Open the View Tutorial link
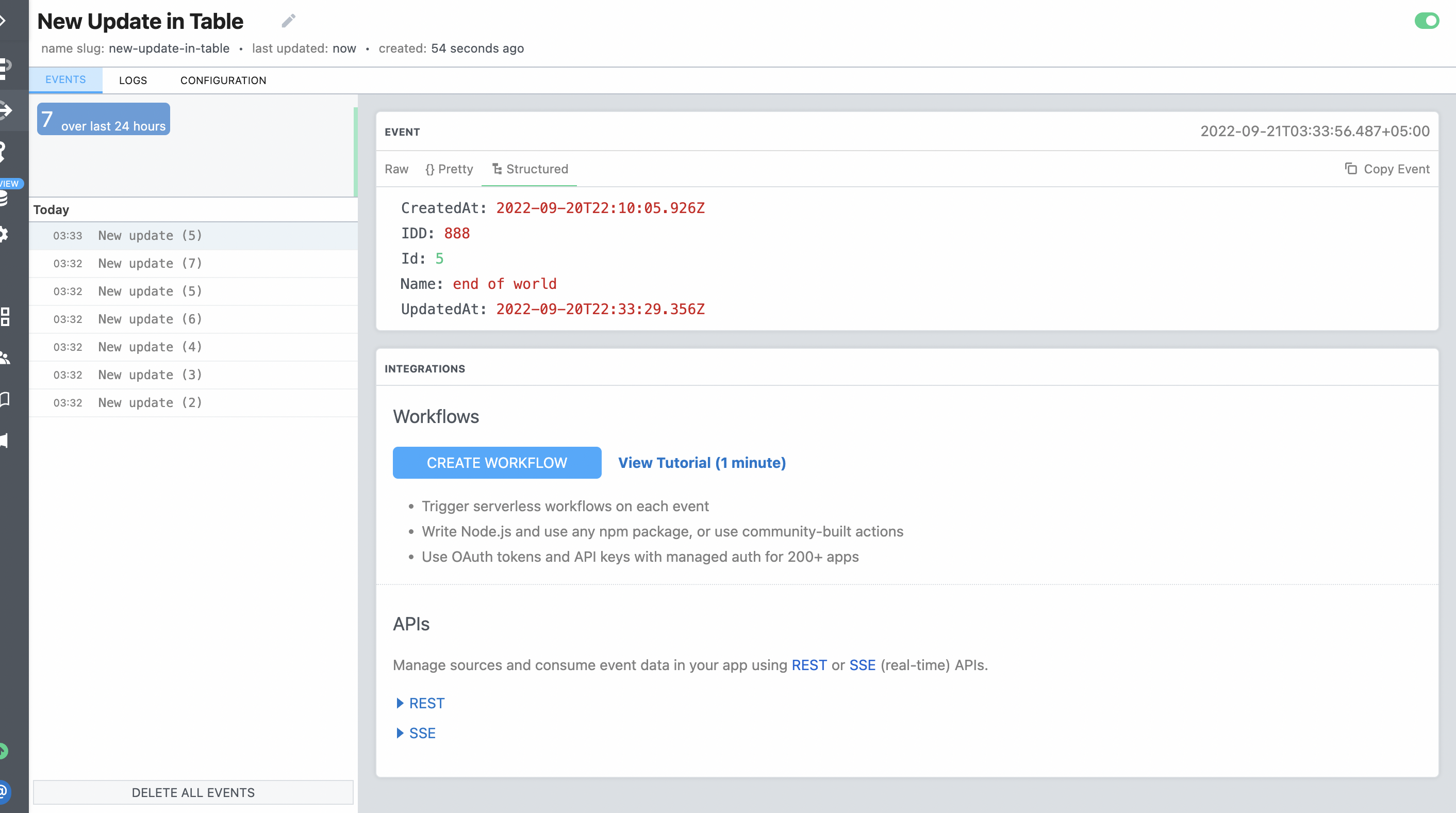Image resolution: width=1456 pixels, height=813 pixels. coord(701,463)
